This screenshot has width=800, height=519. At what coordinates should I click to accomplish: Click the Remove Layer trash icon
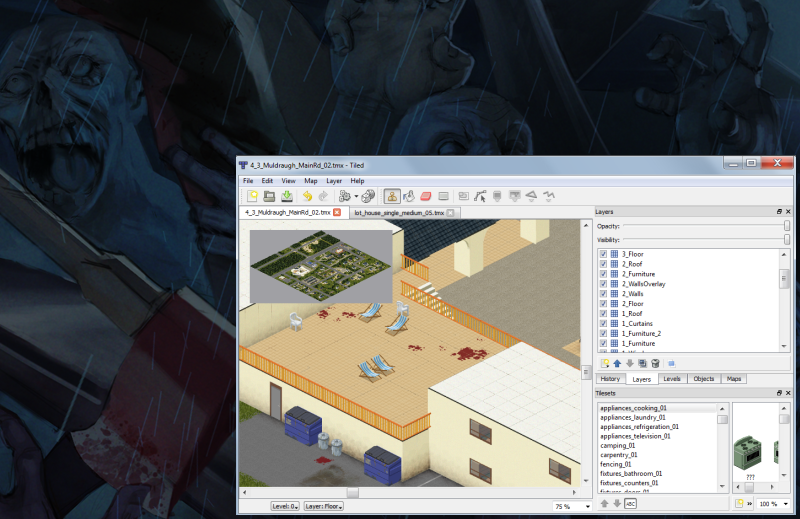tap(656, 363)
